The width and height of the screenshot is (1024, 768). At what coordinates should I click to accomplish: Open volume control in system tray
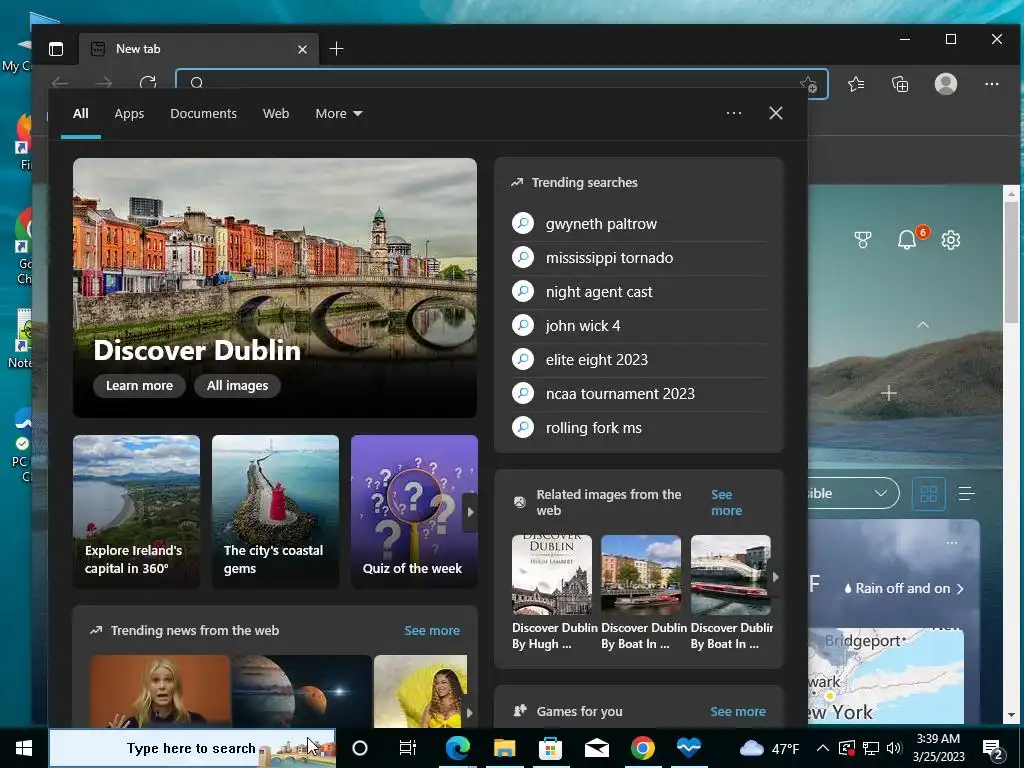pos(894,748)
